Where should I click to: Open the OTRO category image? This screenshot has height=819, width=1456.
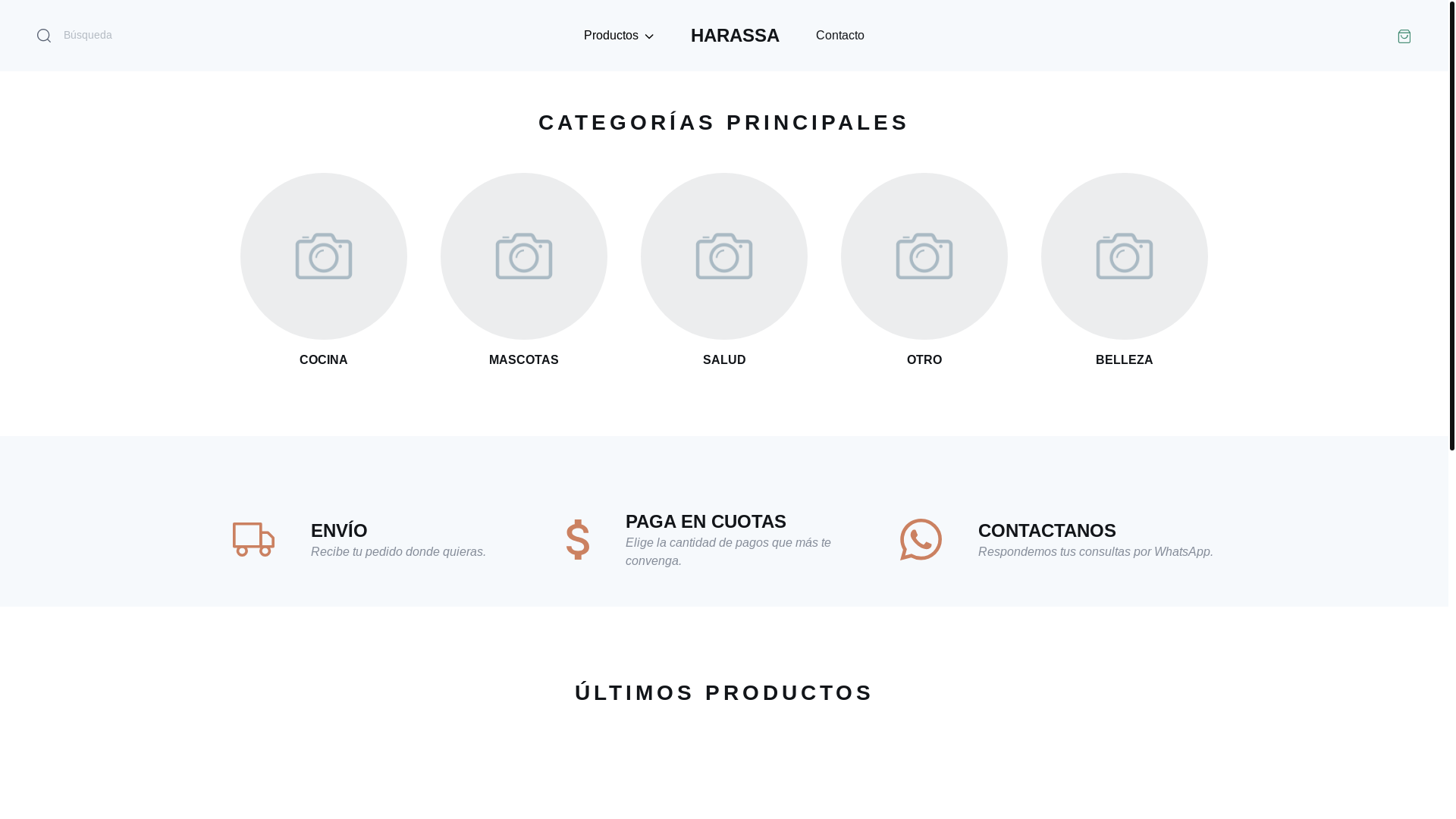coord(924,256)
